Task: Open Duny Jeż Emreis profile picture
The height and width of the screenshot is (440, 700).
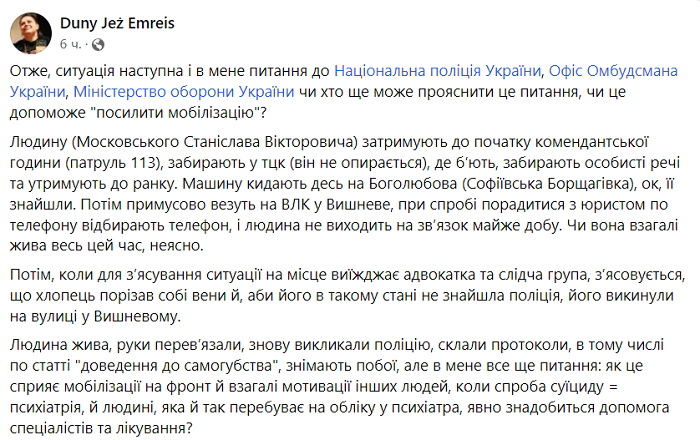Action: pos(31,33)
